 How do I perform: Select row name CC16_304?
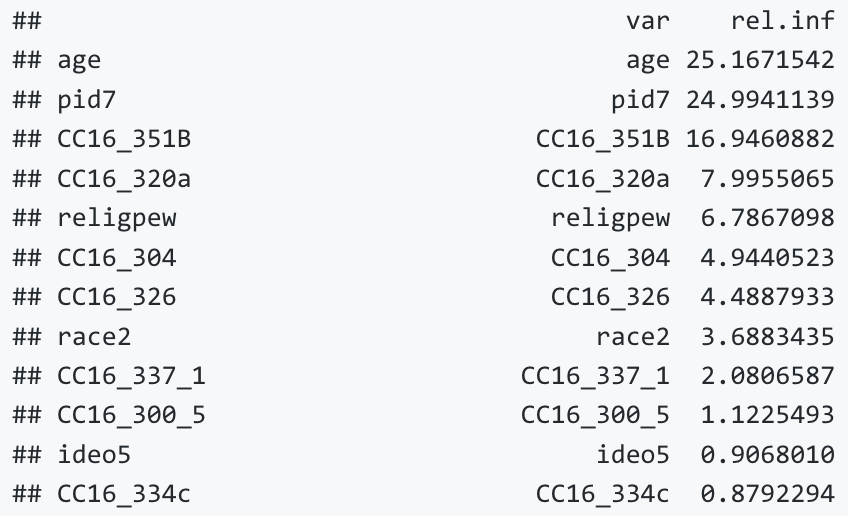(117, 258)
